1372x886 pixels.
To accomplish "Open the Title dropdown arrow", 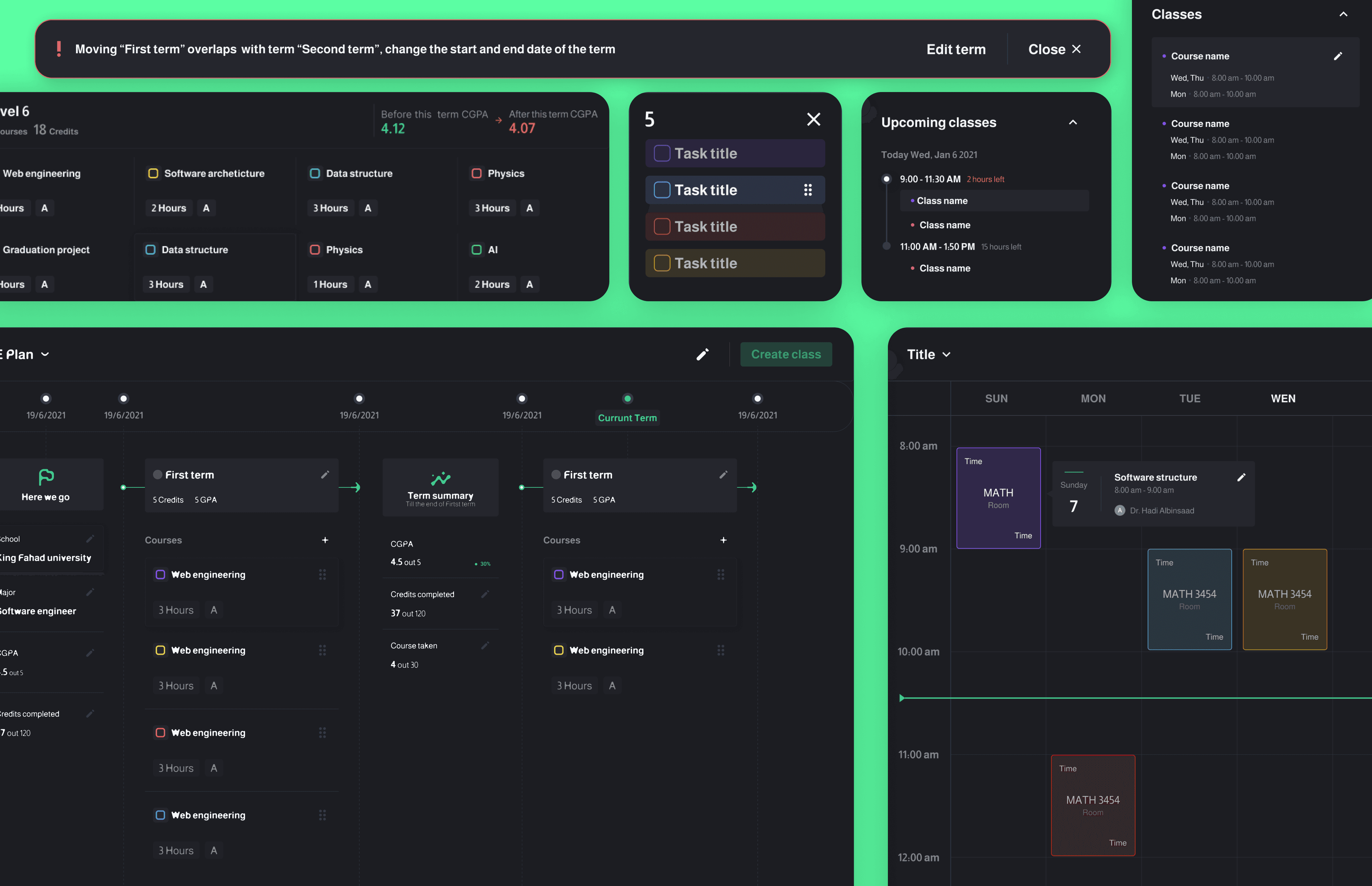I will 947,354.
